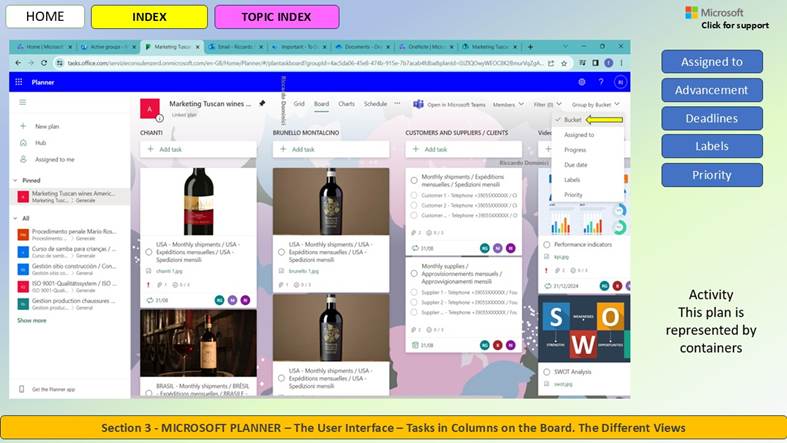Image resolution: width=787 pixels, height=443 pixels.
Task: Click the TOPIC INDEX button
Action: tap(277, 17)
